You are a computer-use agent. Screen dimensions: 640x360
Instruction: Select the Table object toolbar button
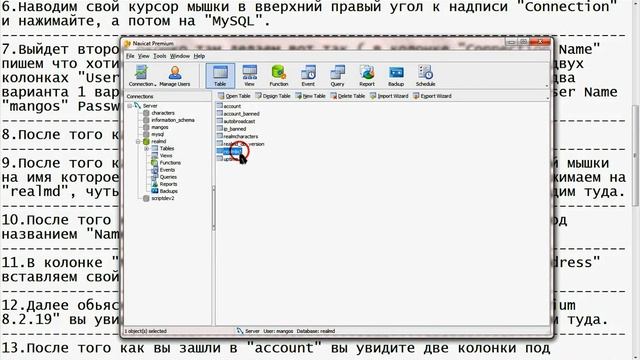tap(220, 76)
